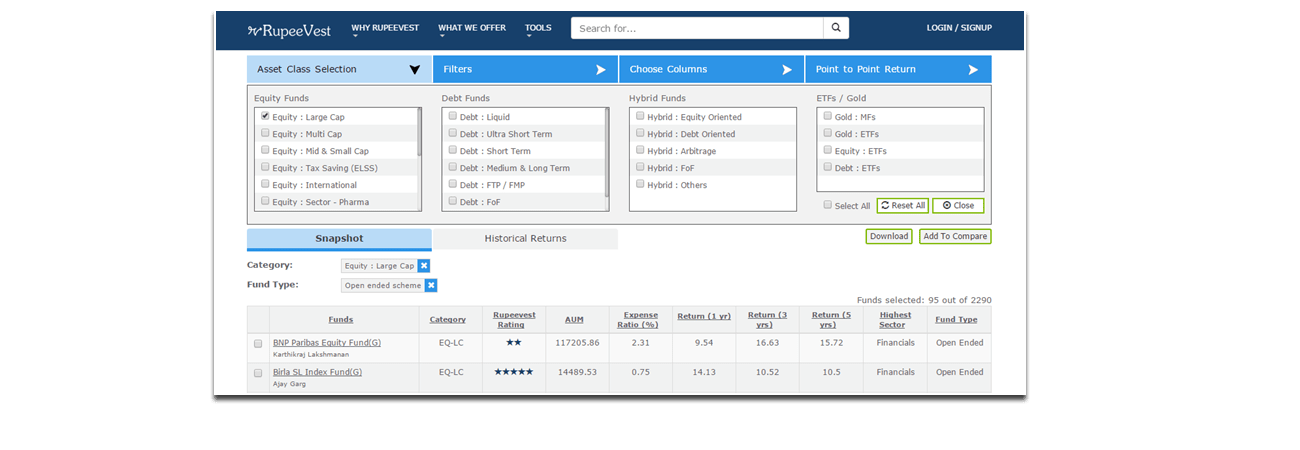The width and height of the screenshot is (1300, 450).
Task: Open BNP Paribas Equity Fund(G) link
Action: point(327,342)
